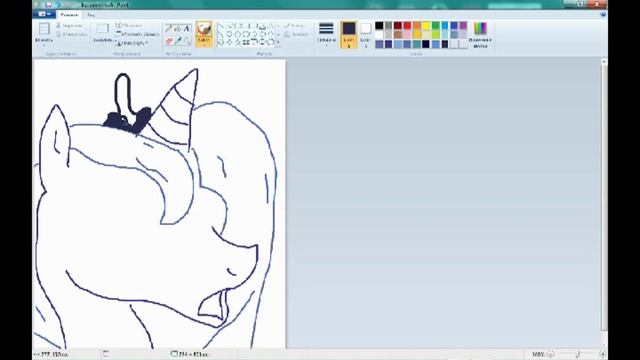640x360 pixels.
Task: Activate the Color 2 background box
Action: point(366,35)
